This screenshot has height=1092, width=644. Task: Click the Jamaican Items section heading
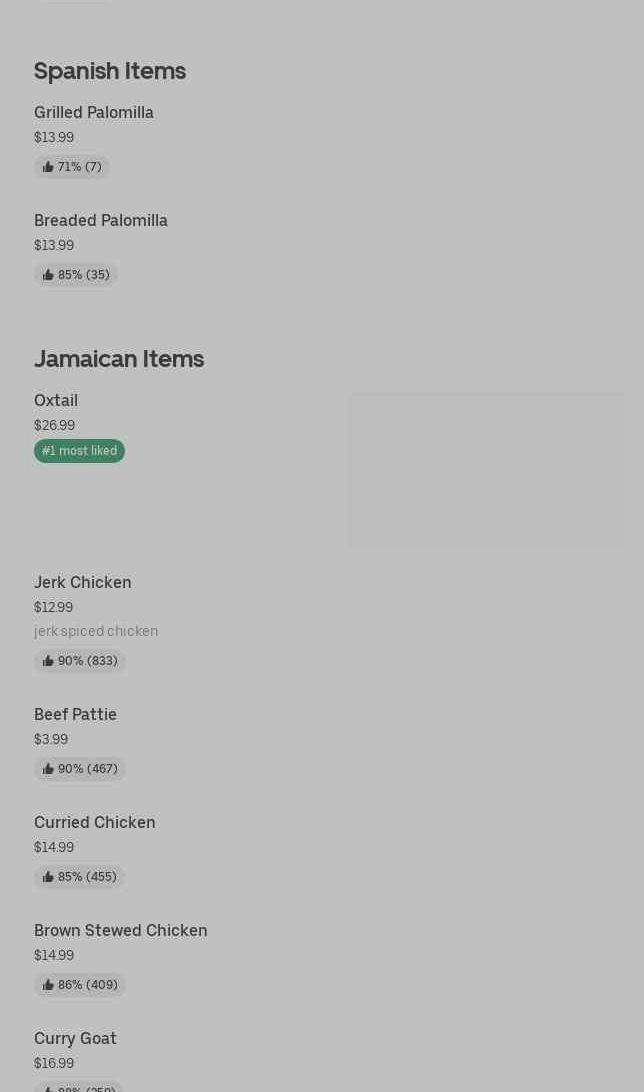(x=119, y=359)
